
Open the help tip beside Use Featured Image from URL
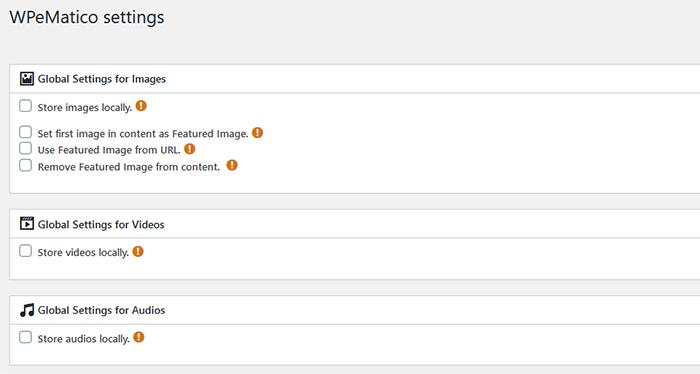pos(190,149)
